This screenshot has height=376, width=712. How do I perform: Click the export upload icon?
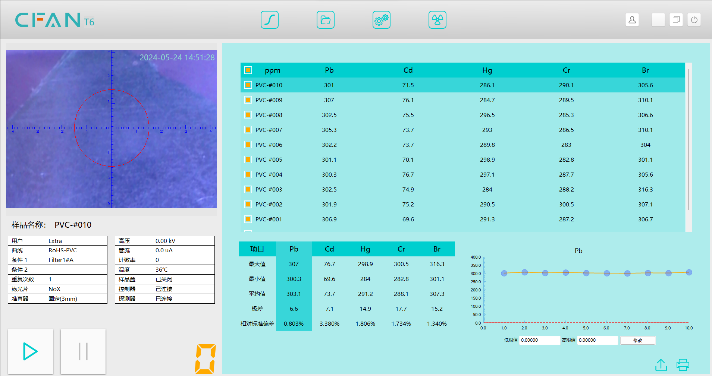[661, 365]
